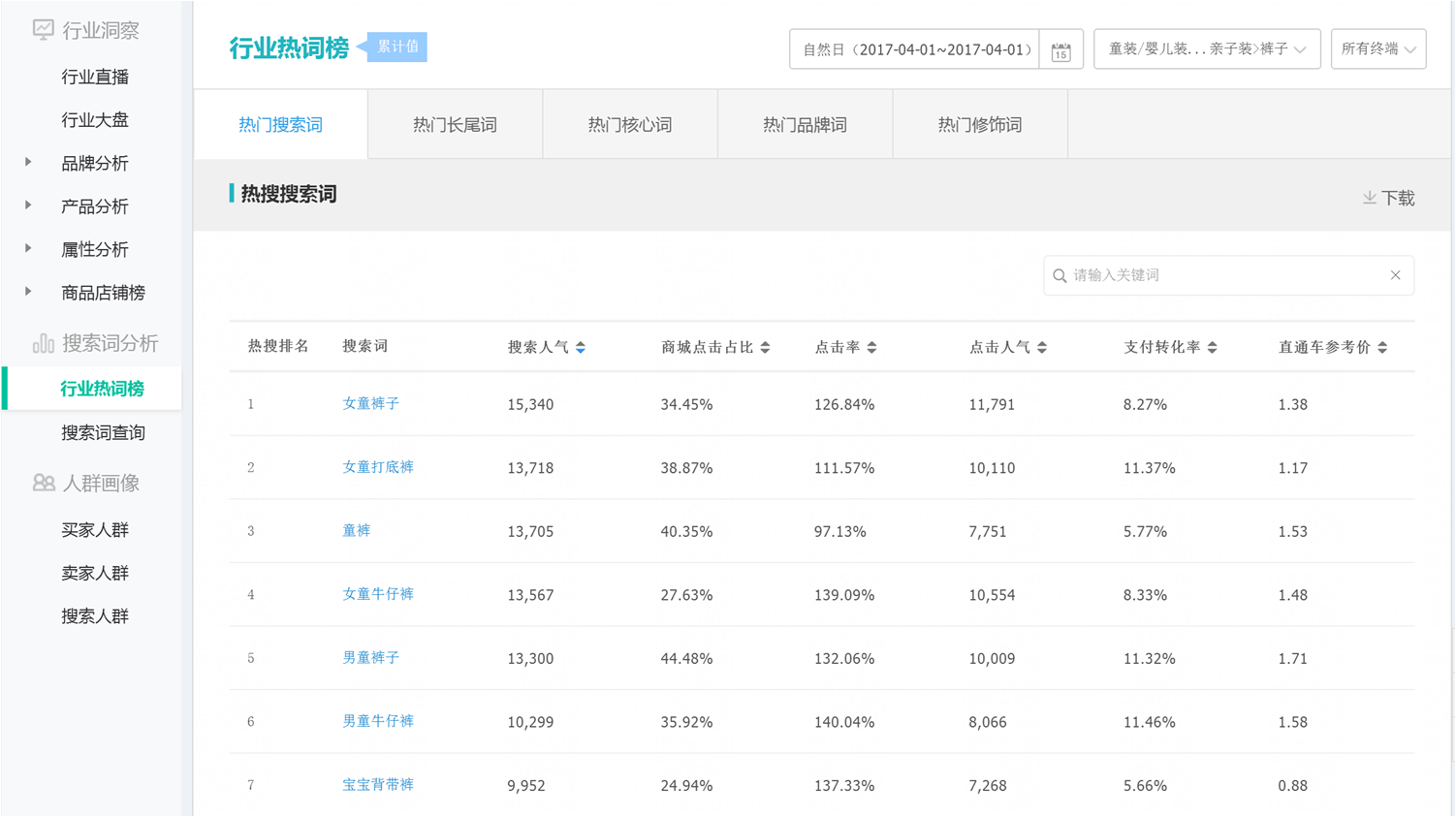Screen dimensions: 1456x817
Task: Expand the 品牌分析 sidebar arrow
Action: point(28,163)
